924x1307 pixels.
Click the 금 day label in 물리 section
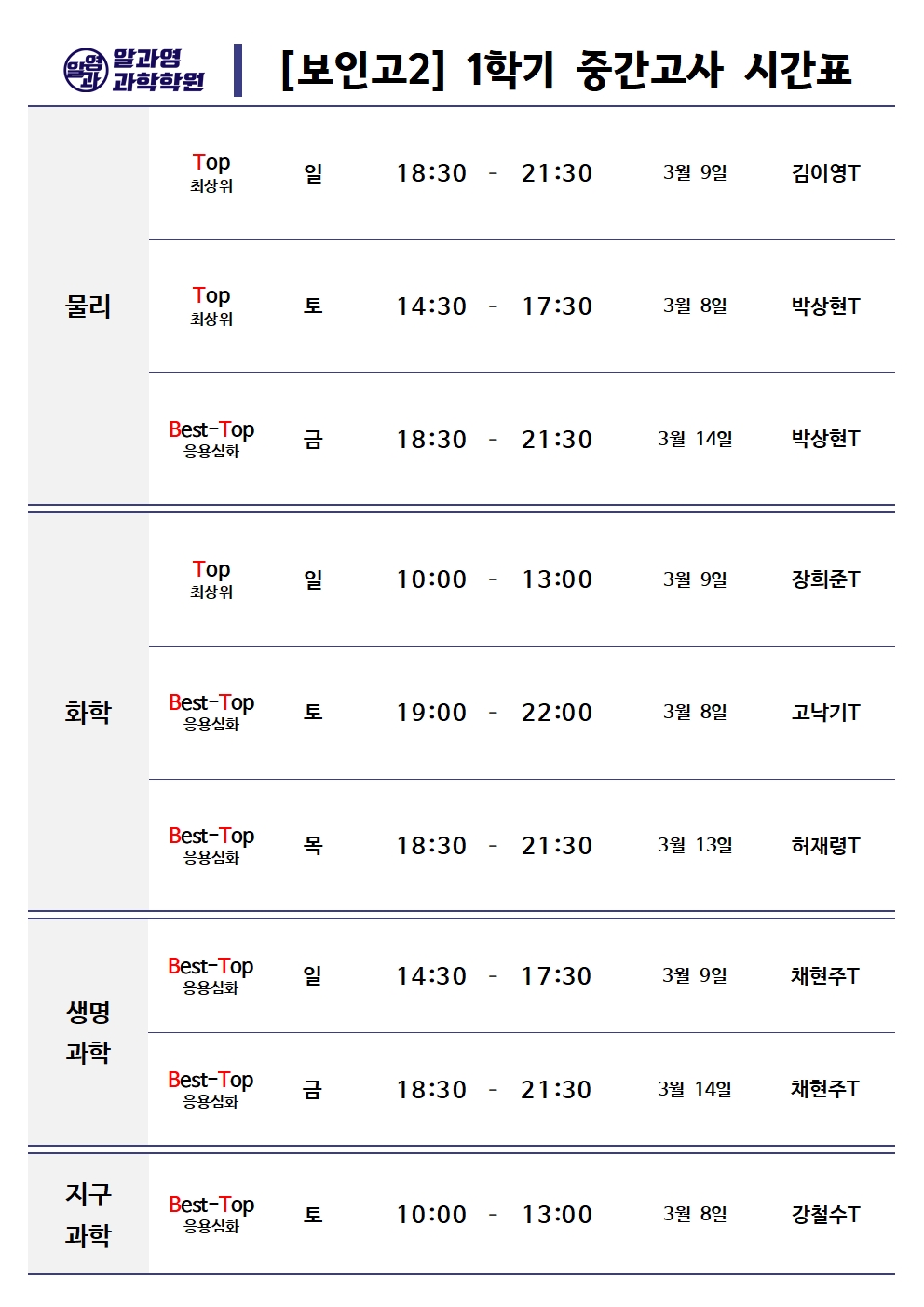313,440
